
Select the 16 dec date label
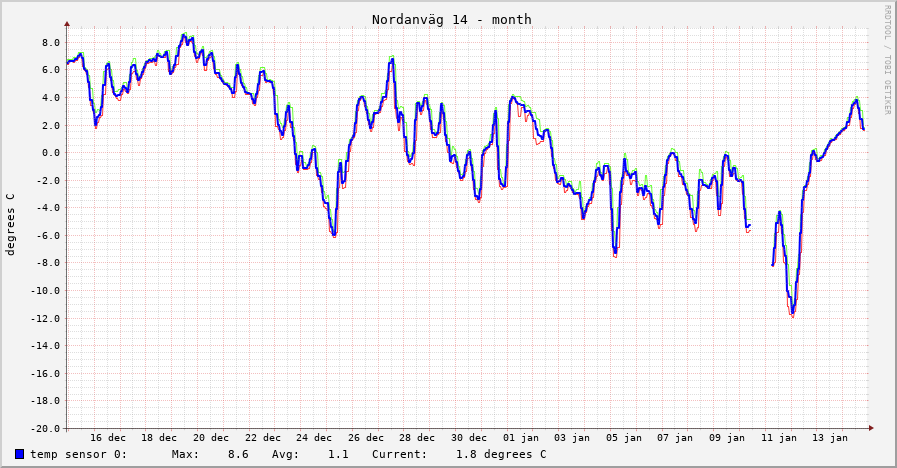click(x=108, y=437)
